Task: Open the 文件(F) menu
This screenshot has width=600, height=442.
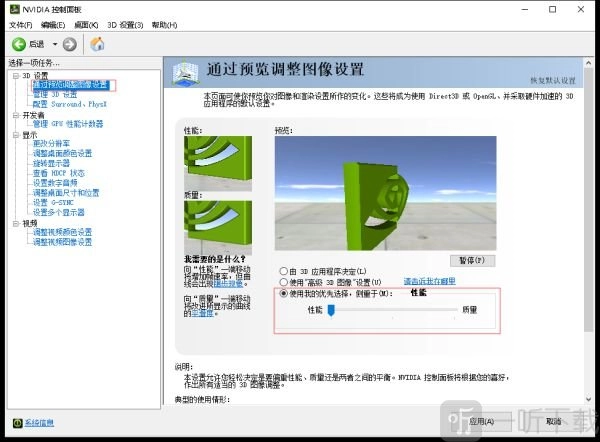Action: pos(21,24)
